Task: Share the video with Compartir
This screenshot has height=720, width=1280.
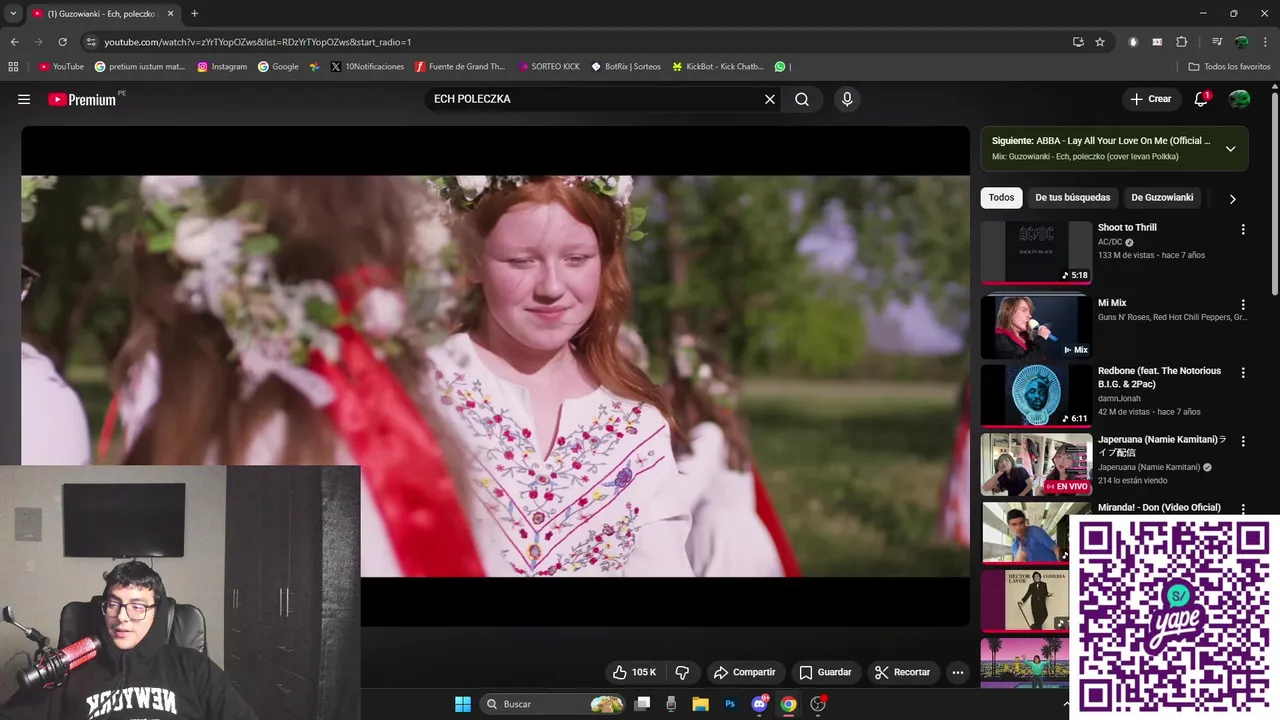Action: pyautogui.click(x=744, y=672)
